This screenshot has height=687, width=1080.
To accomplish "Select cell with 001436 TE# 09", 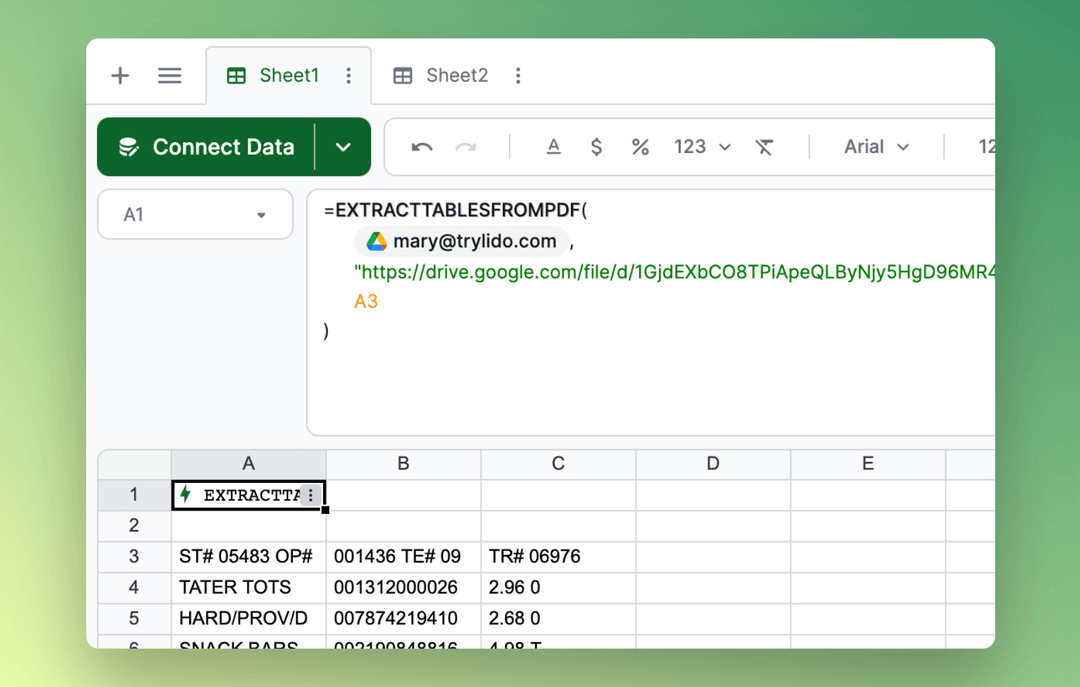I will point(404,557).
